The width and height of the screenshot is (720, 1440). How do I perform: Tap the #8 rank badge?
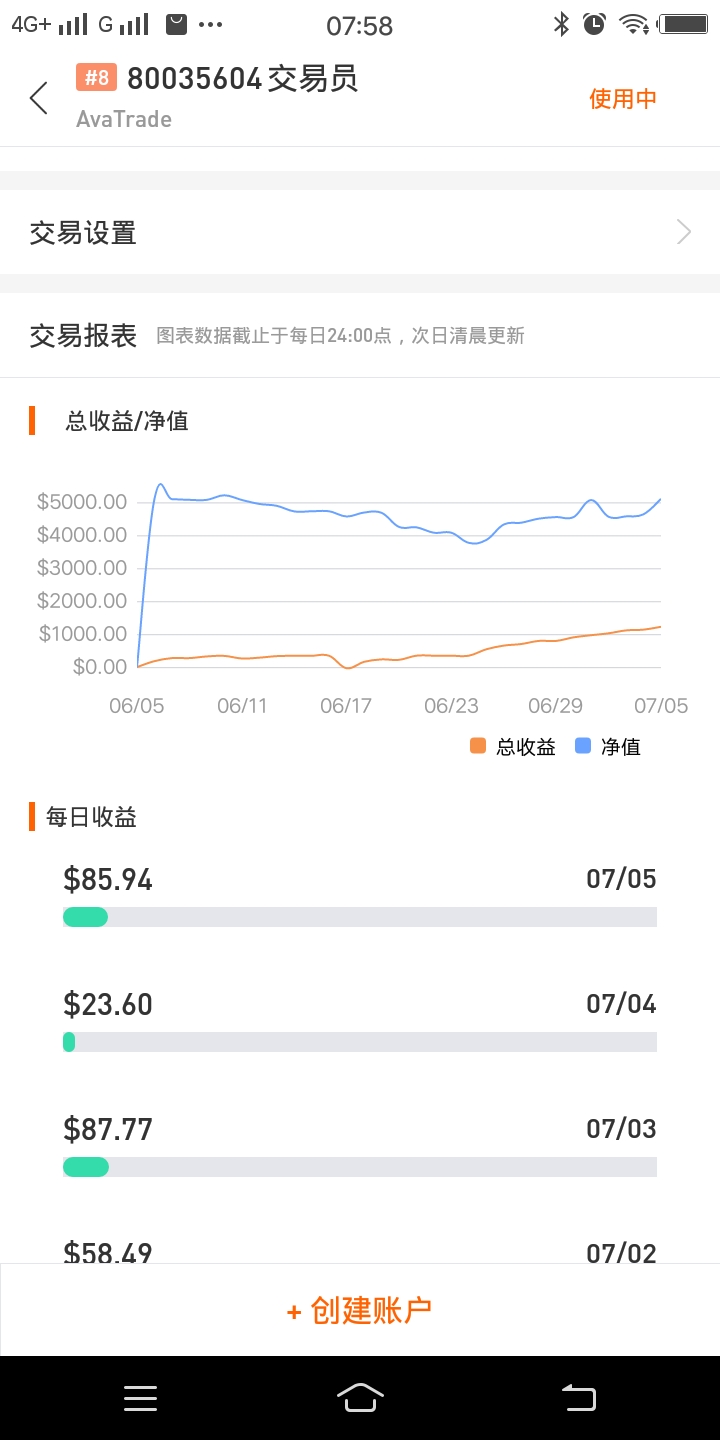(97, 78)
